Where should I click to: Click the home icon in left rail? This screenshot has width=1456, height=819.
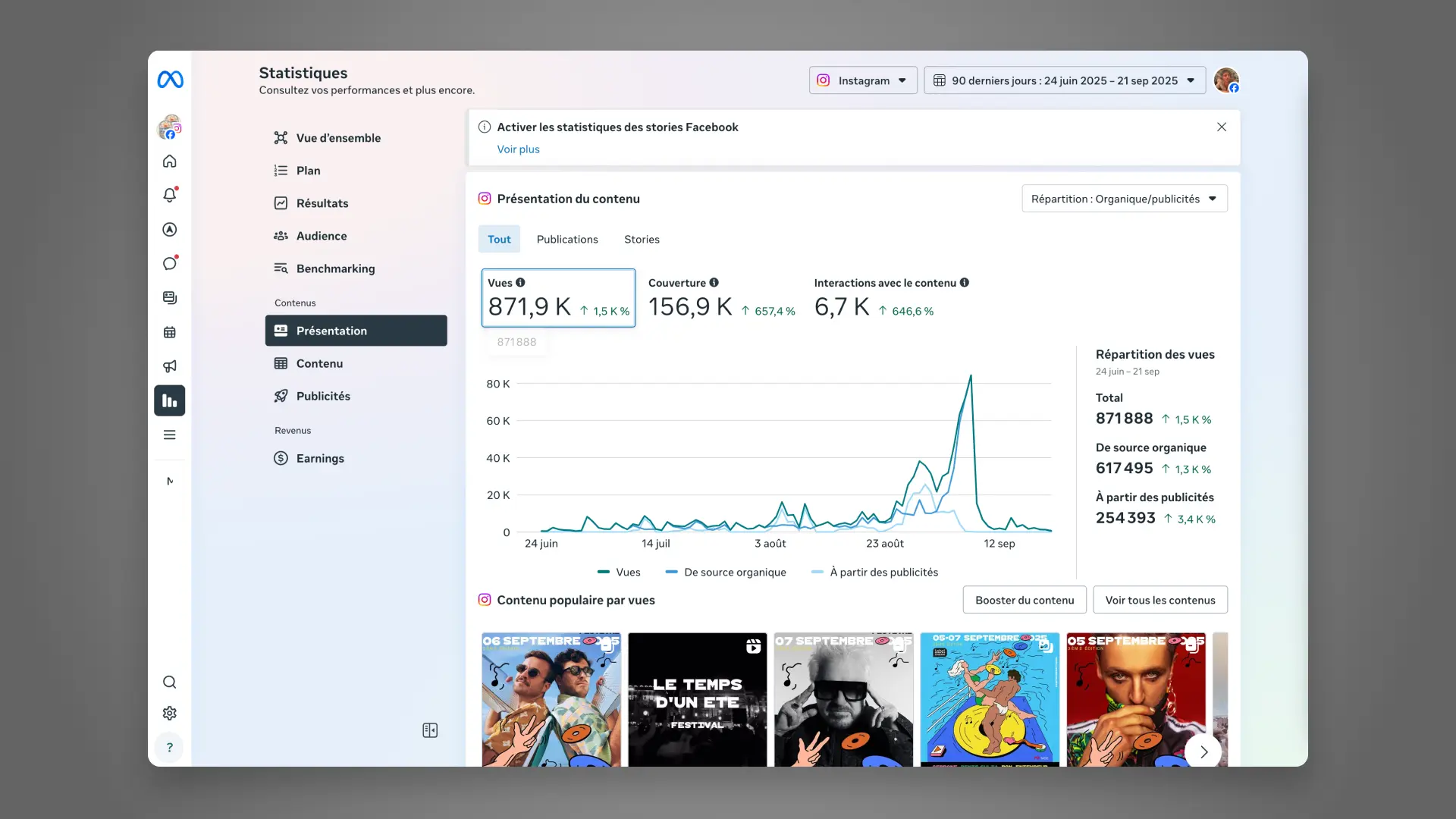(170, 161)
